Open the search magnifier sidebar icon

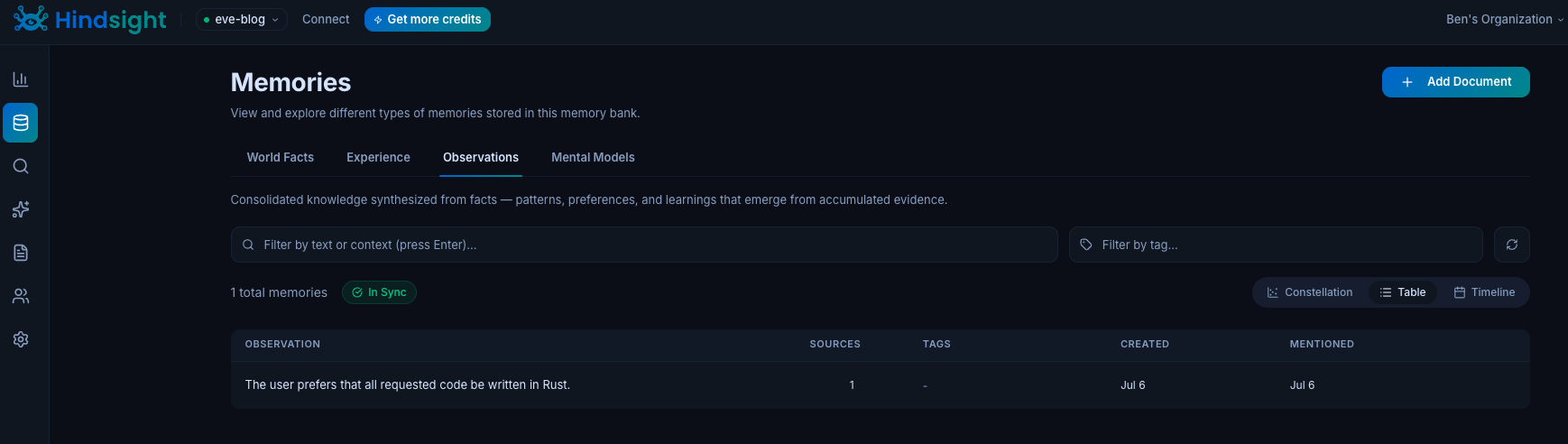[x=21, y=166]
